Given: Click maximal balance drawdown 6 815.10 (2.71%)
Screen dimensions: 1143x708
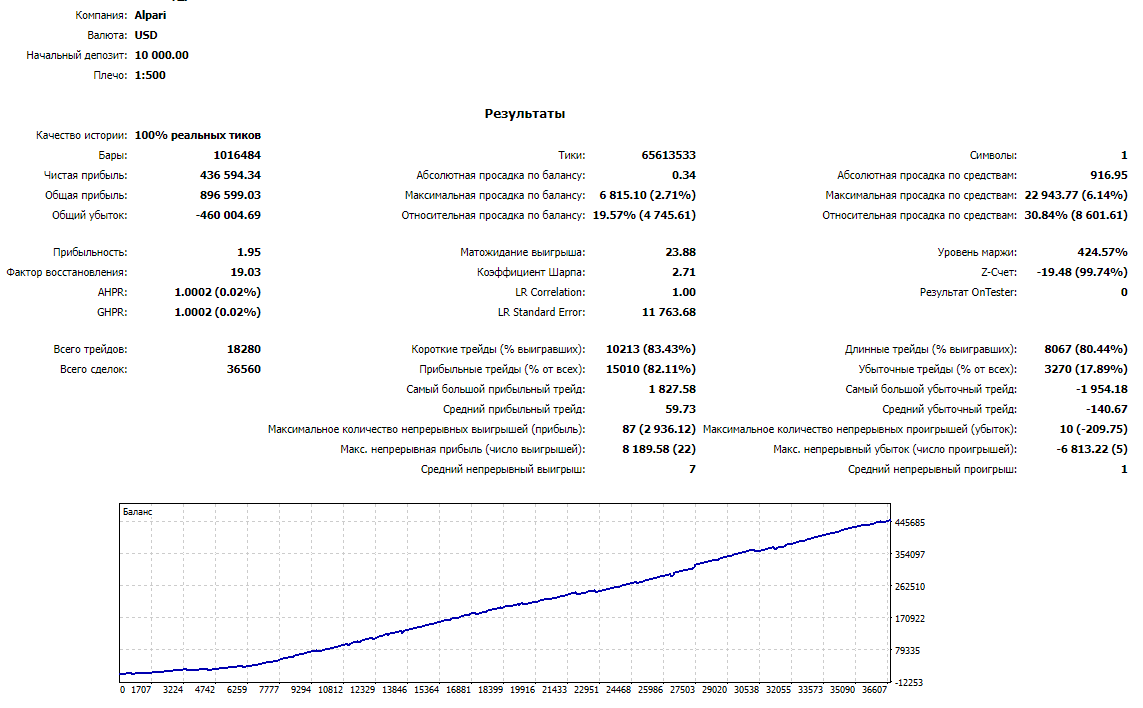Looking at the screenshot, I should (x=647, y=195).
